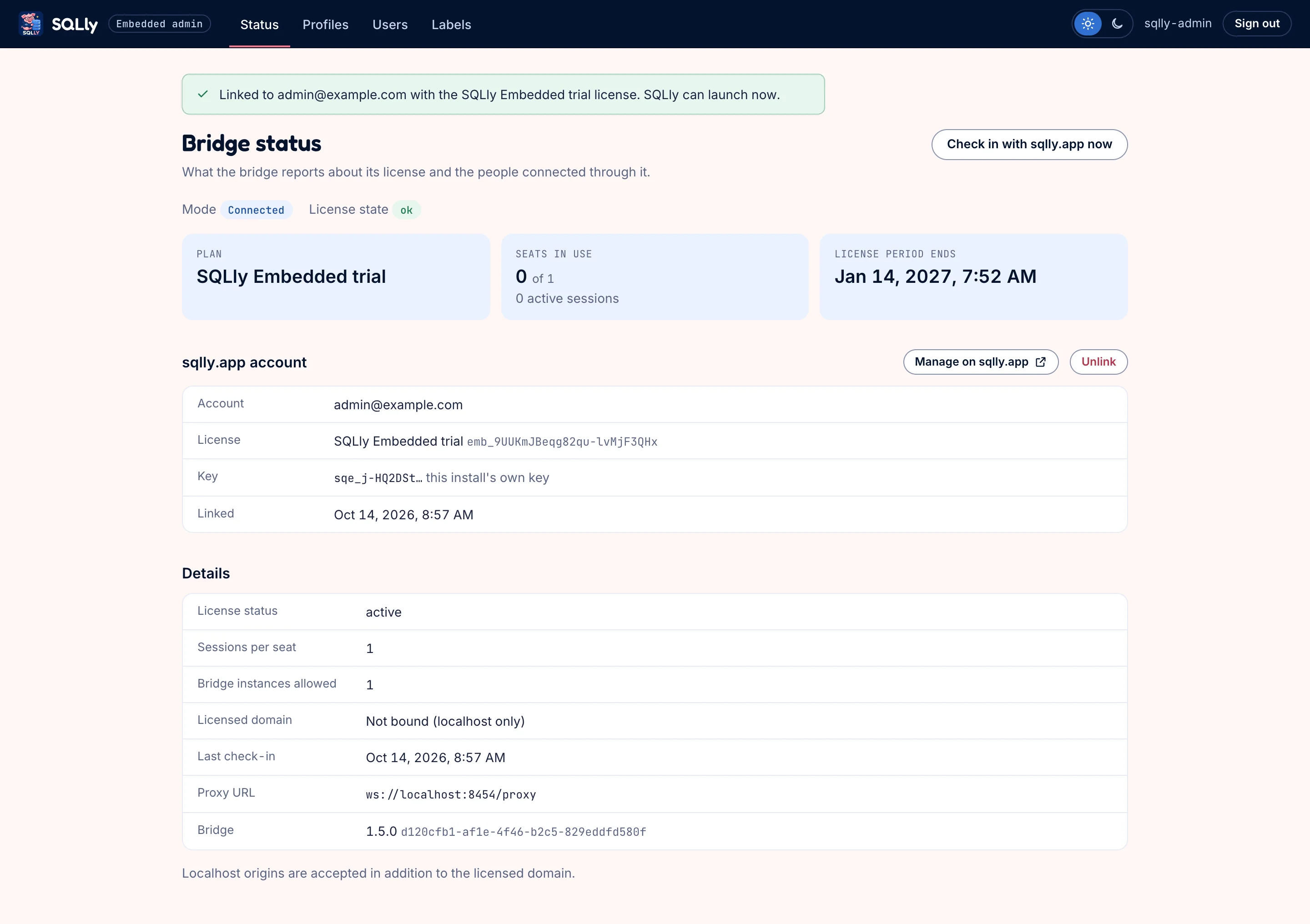
Task: Click the key value sqe_j-HQ2DSt…
Action: [378, 478]
